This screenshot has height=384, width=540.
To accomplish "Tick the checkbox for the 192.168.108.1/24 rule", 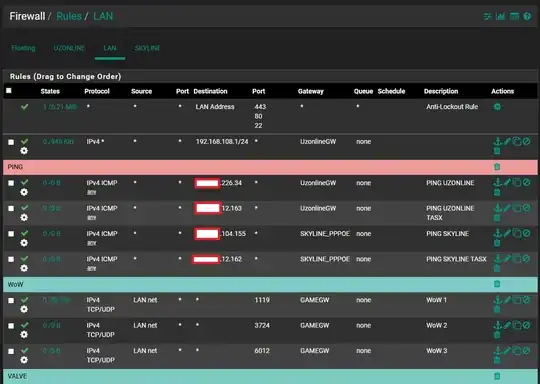I will pyautogui.click(x=11, y=142).
